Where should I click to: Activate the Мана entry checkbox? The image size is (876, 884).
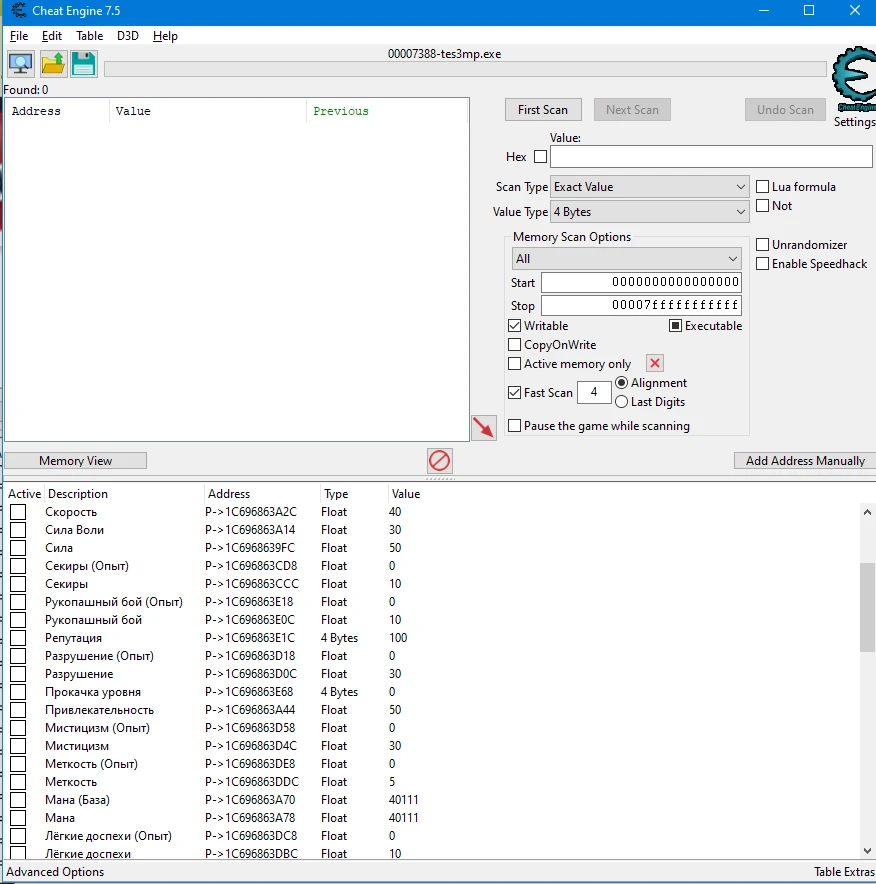[x=18, y=817]
